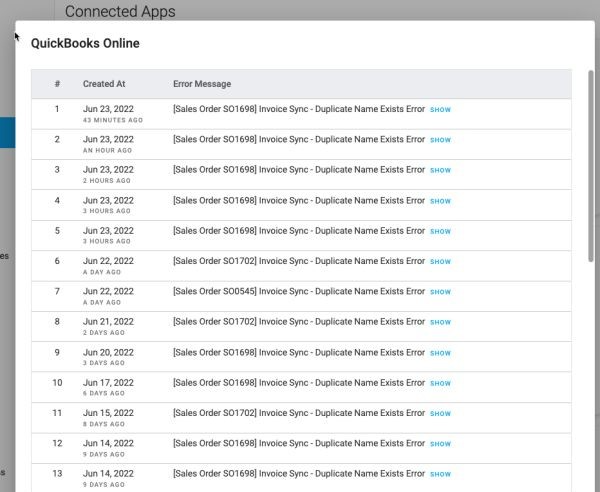600x492 pixels.
Task: Show details for error row 4
Action: 440,201
